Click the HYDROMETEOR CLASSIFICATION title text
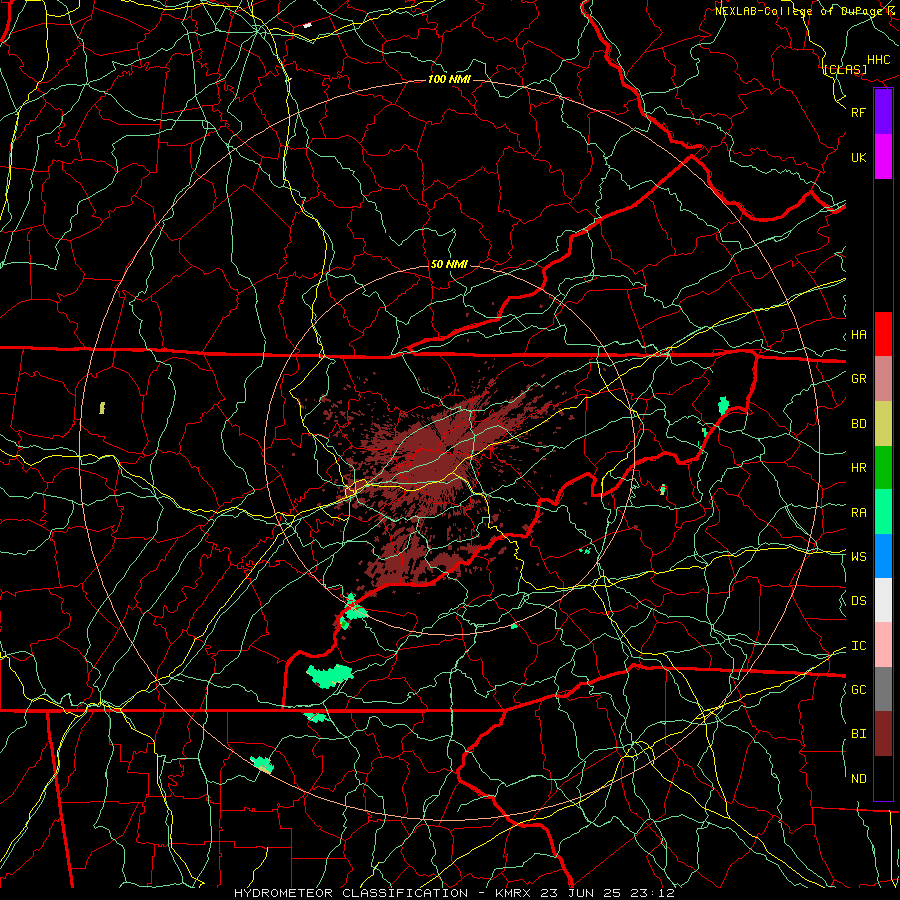This screenshot has width=900, height=900. click(351, 893)
